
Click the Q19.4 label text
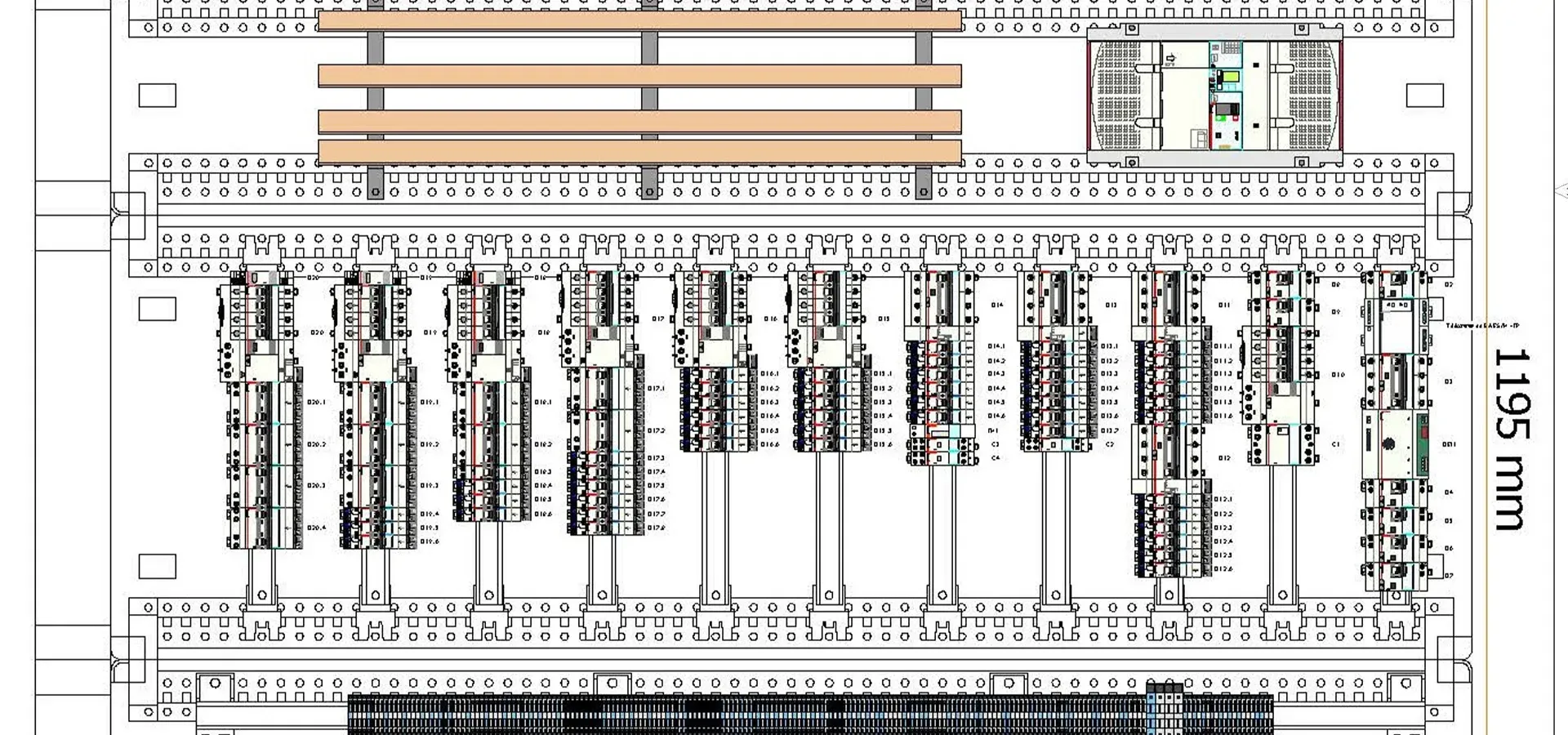pyautogui.click(x=430, y=514)
